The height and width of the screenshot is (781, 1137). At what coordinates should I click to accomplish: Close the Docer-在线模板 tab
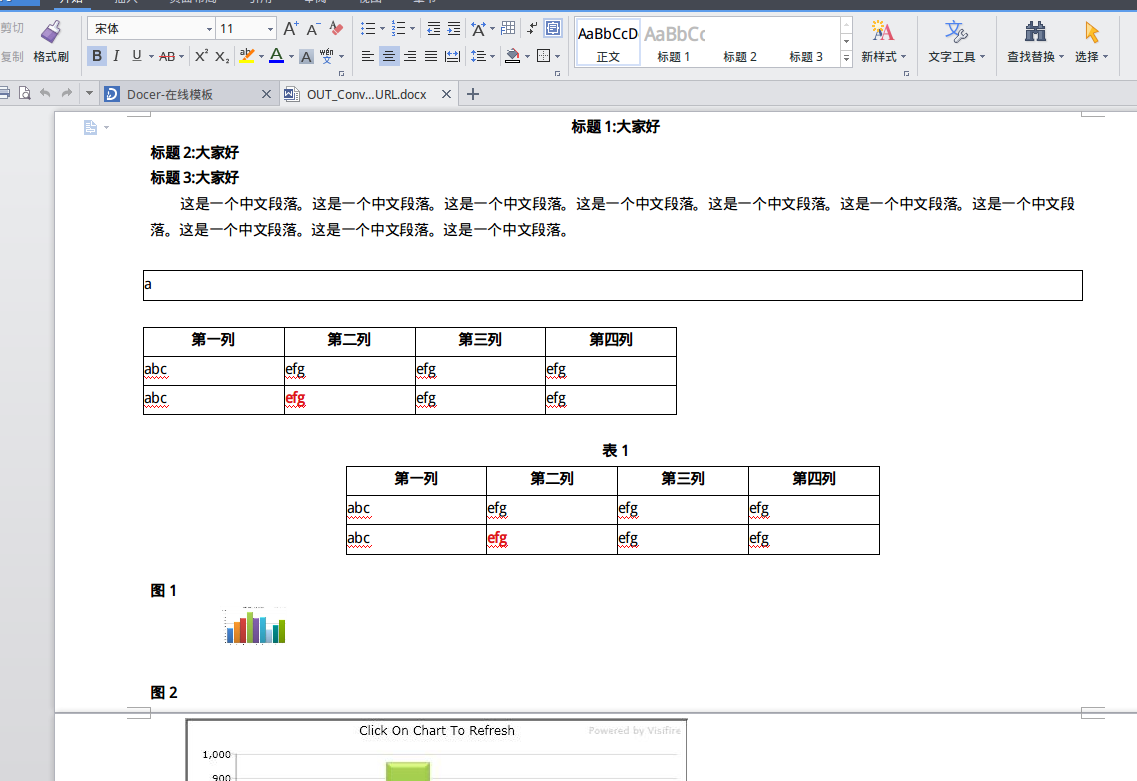[266, 94]
